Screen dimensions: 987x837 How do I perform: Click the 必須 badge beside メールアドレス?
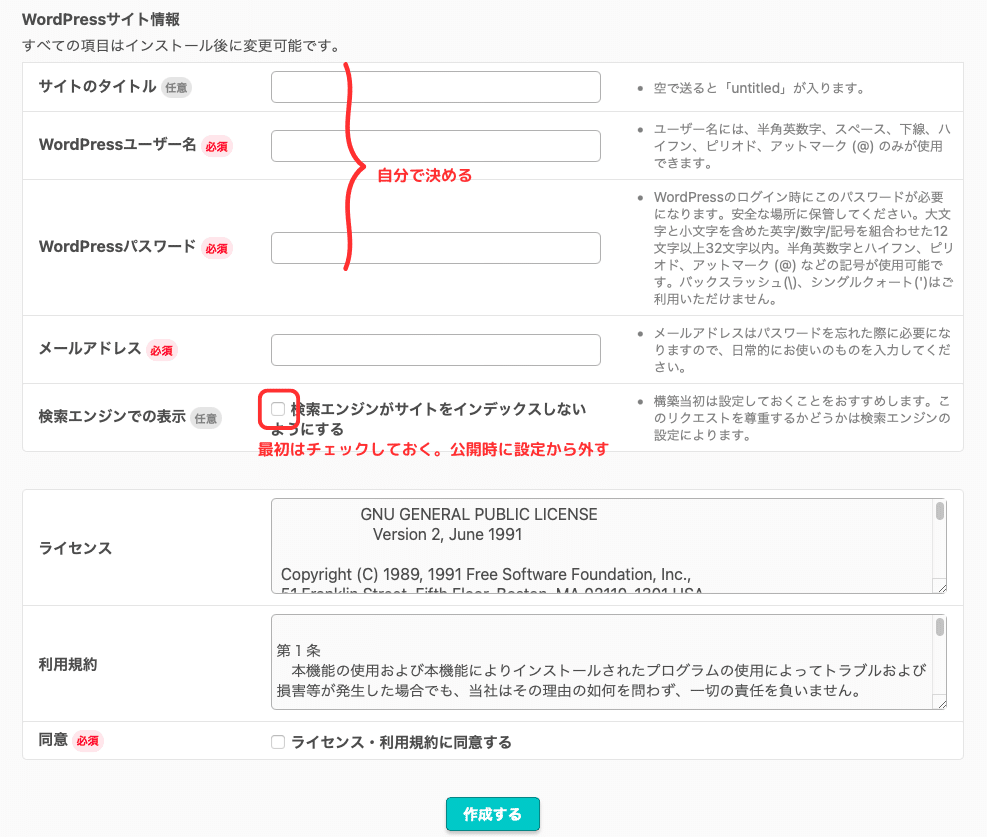(x=162, y=351)
